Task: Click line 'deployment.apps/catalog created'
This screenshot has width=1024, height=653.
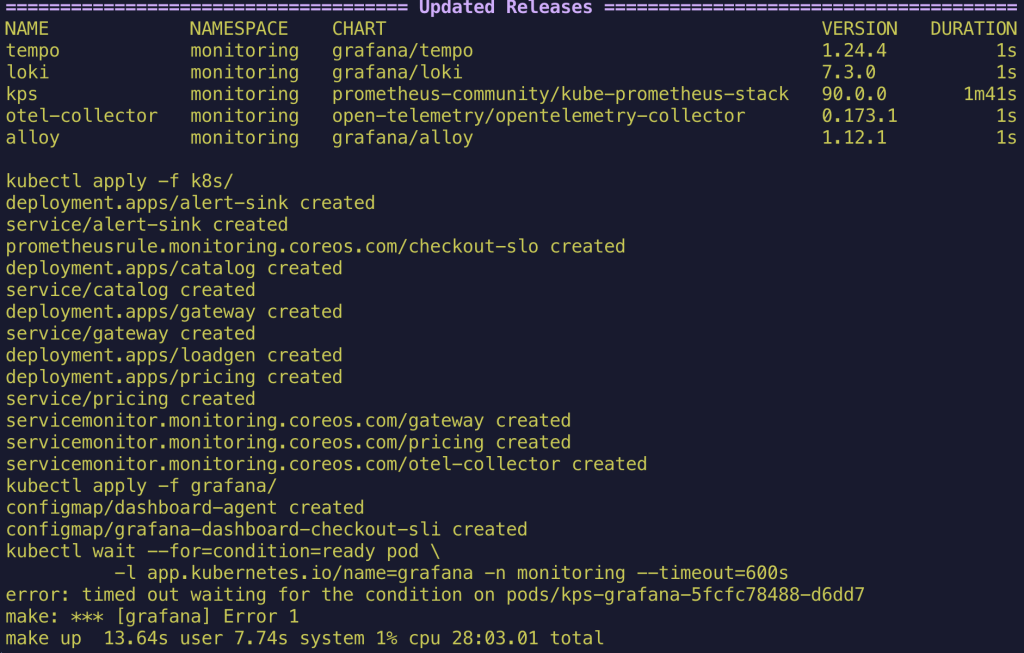Action: [x=174, y=268]
